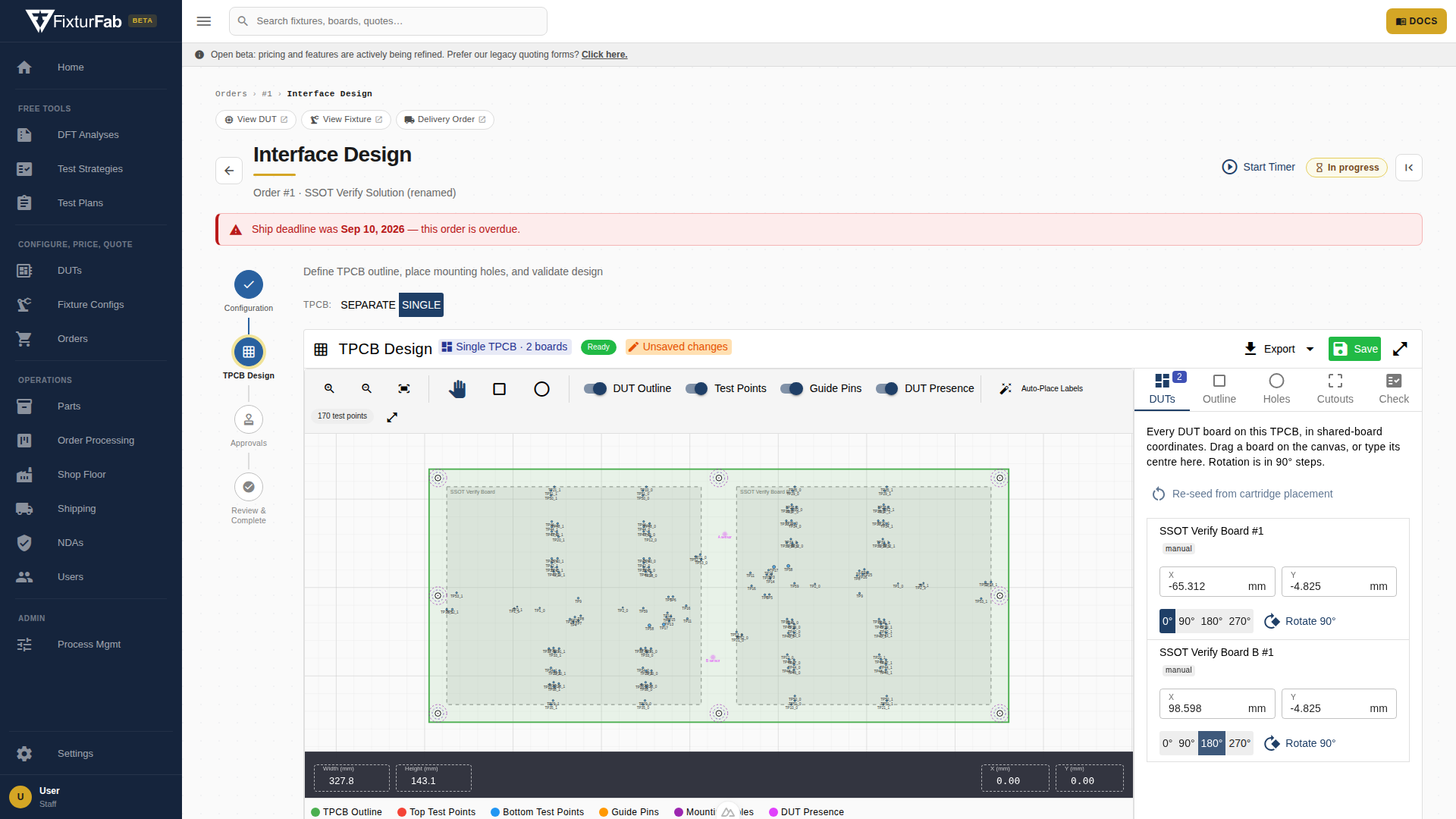Screen dimensions: 1456x819
Task: Switch to the Cutouts tab
Action: tap(1335, 389)
